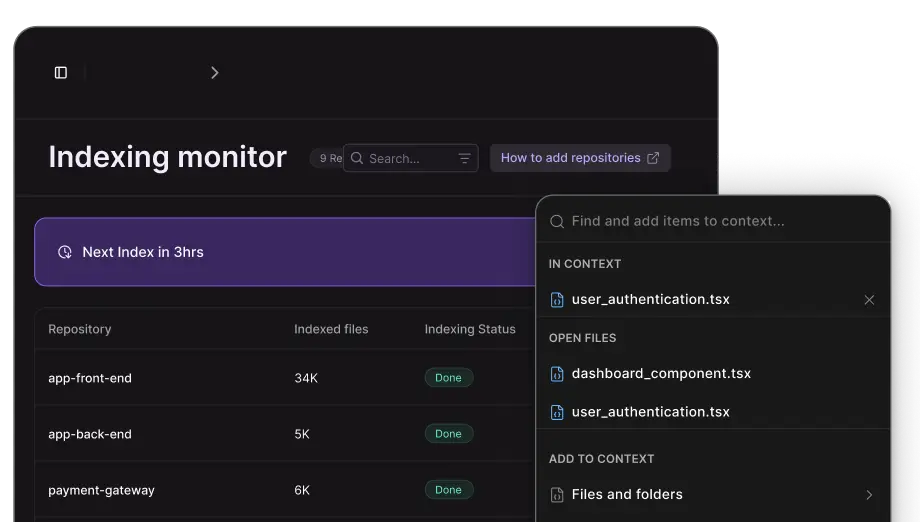Click the magnifier icon in the Search box
Viewport: 920px width, 522px height.
(357, 158)
